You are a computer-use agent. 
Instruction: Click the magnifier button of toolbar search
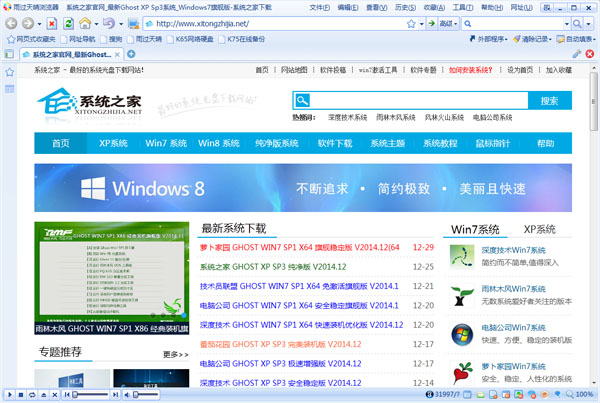click(577, 24)
